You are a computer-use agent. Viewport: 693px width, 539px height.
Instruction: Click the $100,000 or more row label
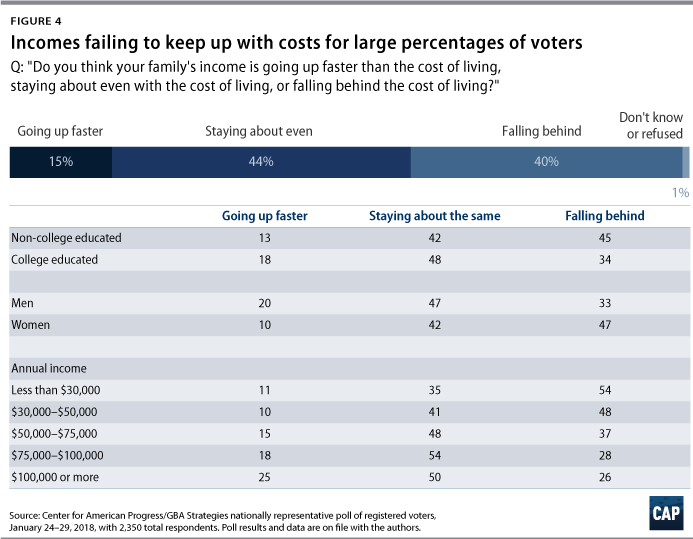55,477
